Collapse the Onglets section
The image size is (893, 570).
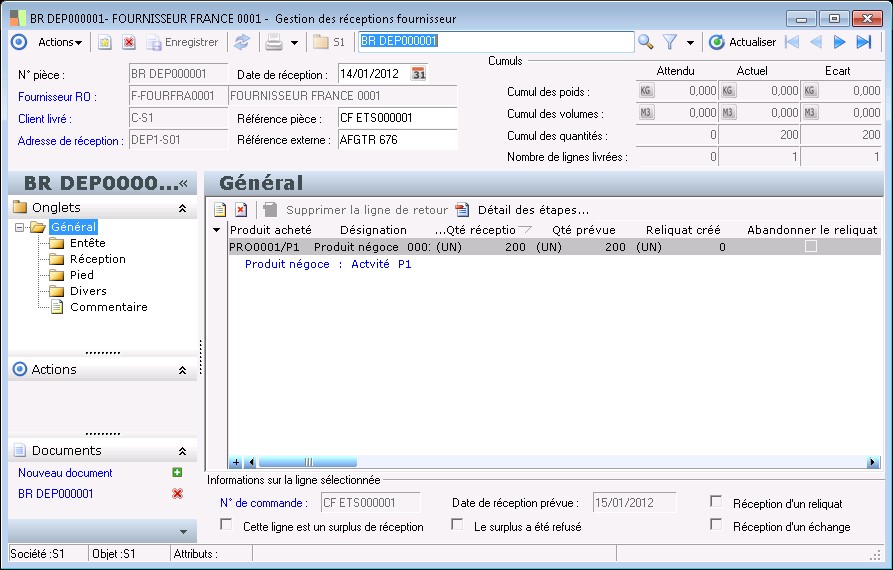point(182,208)
